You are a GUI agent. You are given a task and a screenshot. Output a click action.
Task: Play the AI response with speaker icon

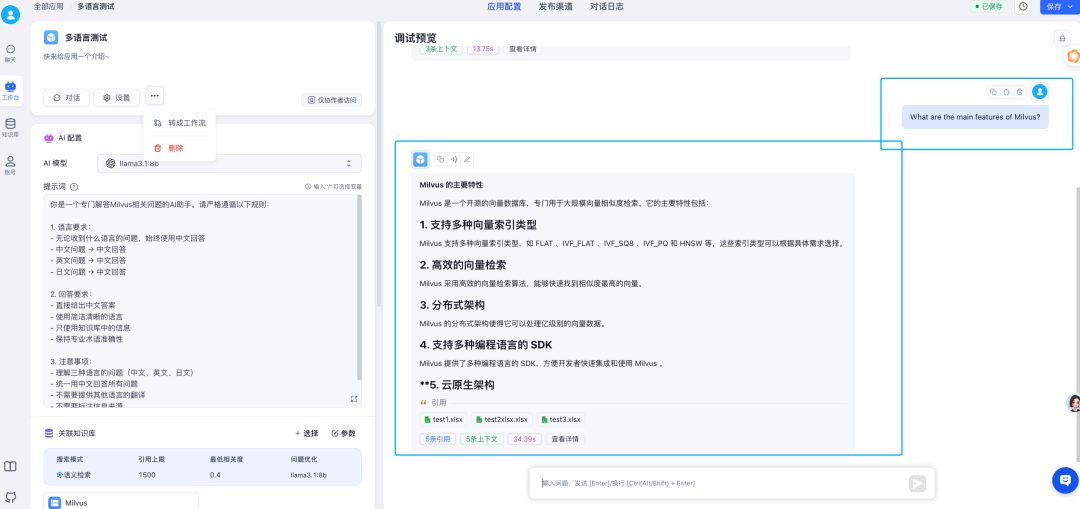click(454, 159)
